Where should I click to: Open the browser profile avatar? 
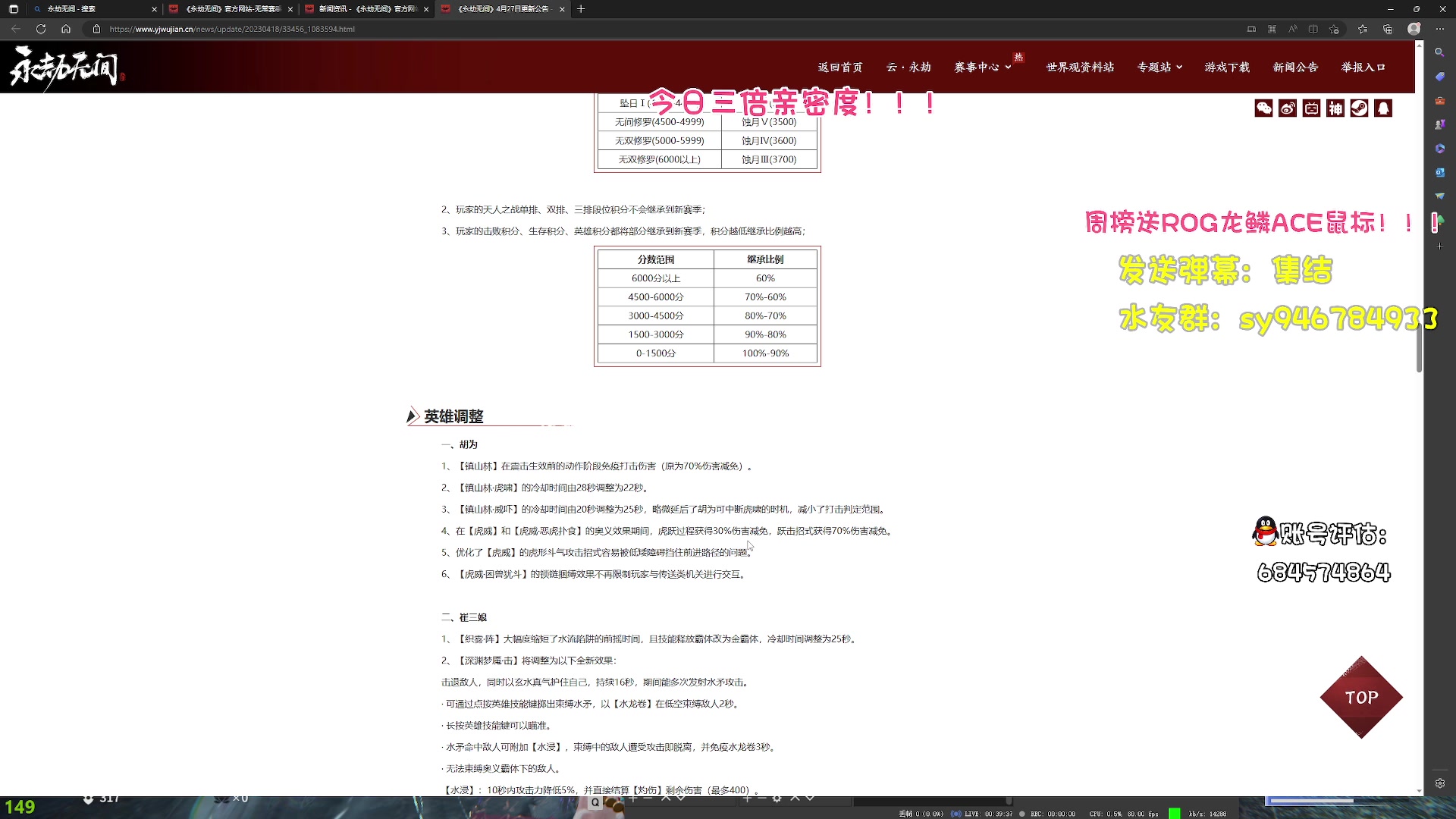click(1414, 29)
